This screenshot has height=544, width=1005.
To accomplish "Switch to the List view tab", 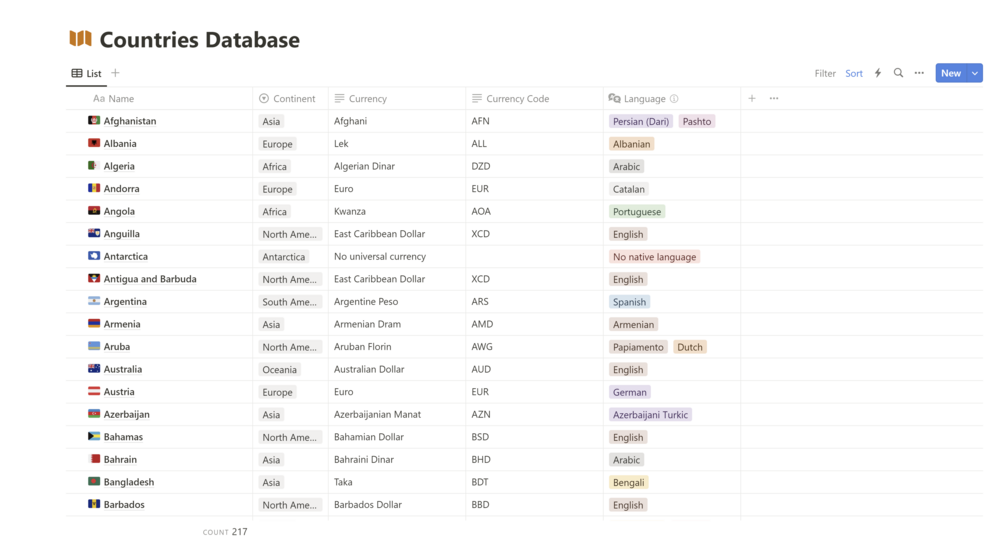I will click(86, 73).
